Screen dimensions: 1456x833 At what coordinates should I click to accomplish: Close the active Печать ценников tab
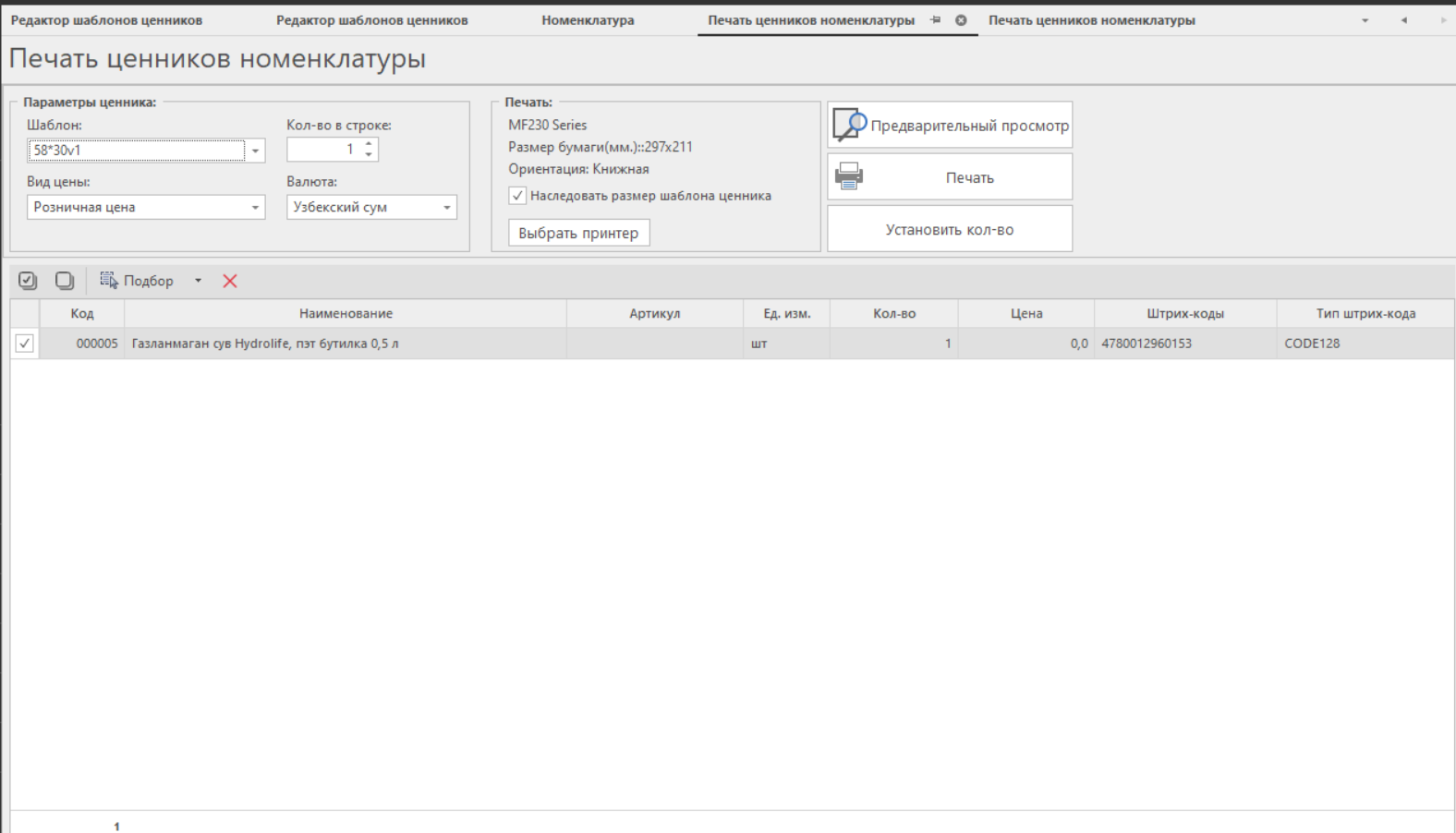point(961,20)
